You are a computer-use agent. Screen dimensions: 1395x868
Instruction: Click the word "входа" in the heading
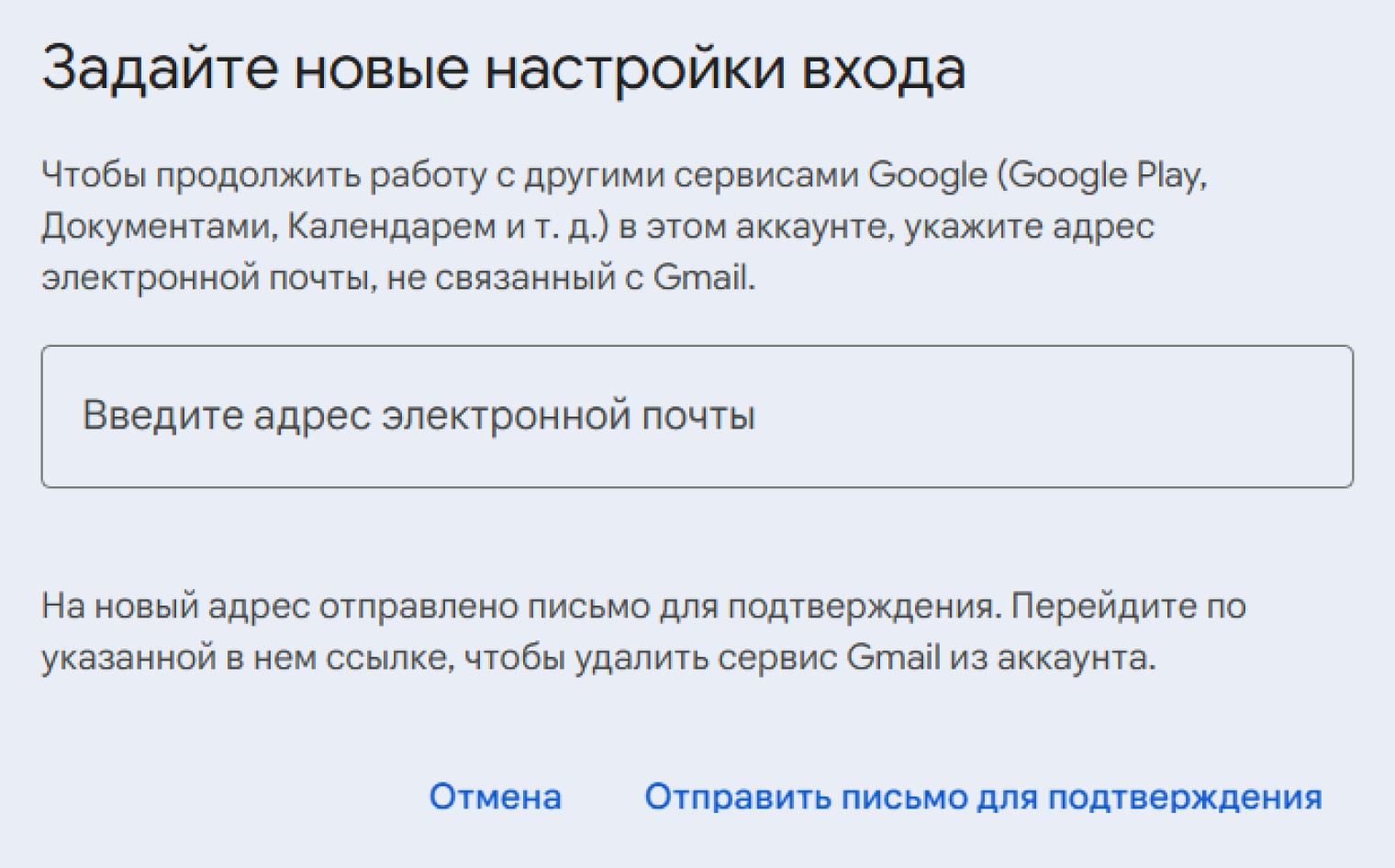[x=884, y=70]
